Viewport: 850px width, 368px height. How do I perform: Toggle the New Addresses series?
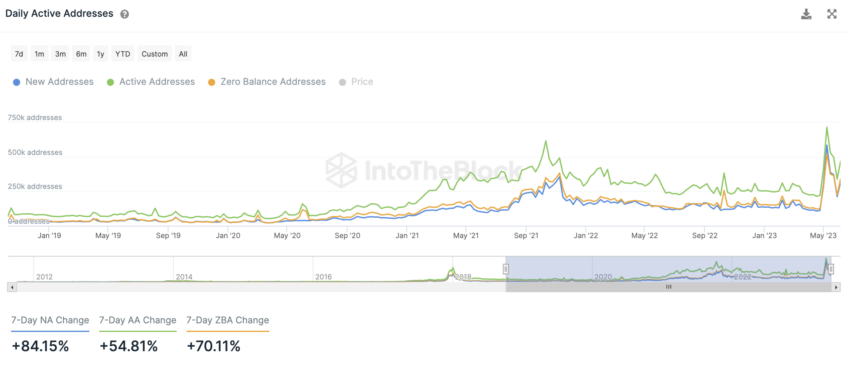[x=53, y=82]
